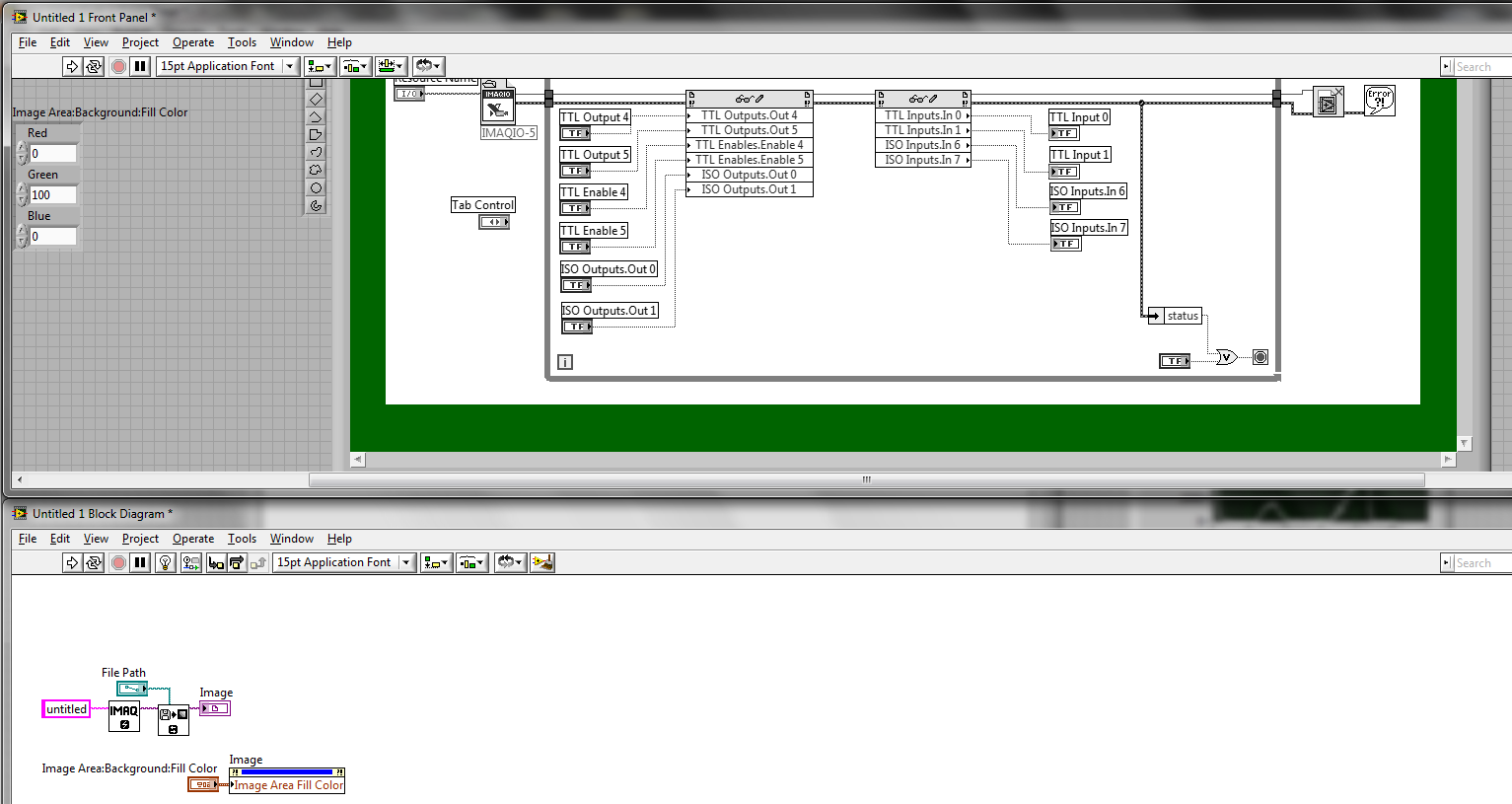Click the Green numeric field showing 100

tap(52, 194)
